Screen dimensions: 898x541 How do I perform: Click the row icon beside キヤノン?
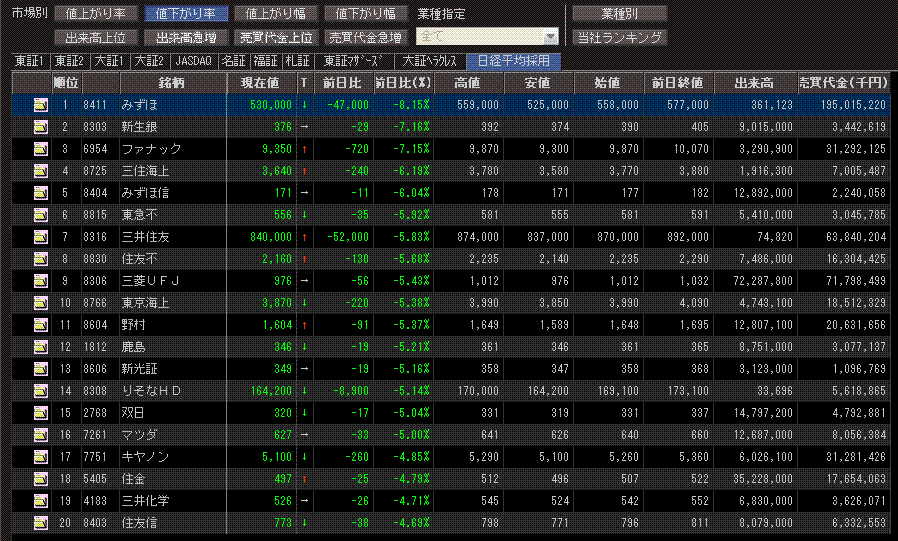coord(41,457)
